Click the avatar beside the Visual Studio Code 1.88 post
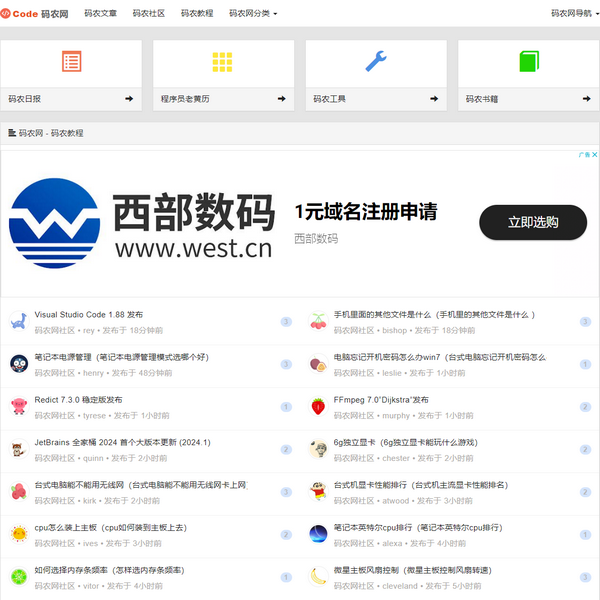This screenshot has width=600, height=600. tap(18, 321)
